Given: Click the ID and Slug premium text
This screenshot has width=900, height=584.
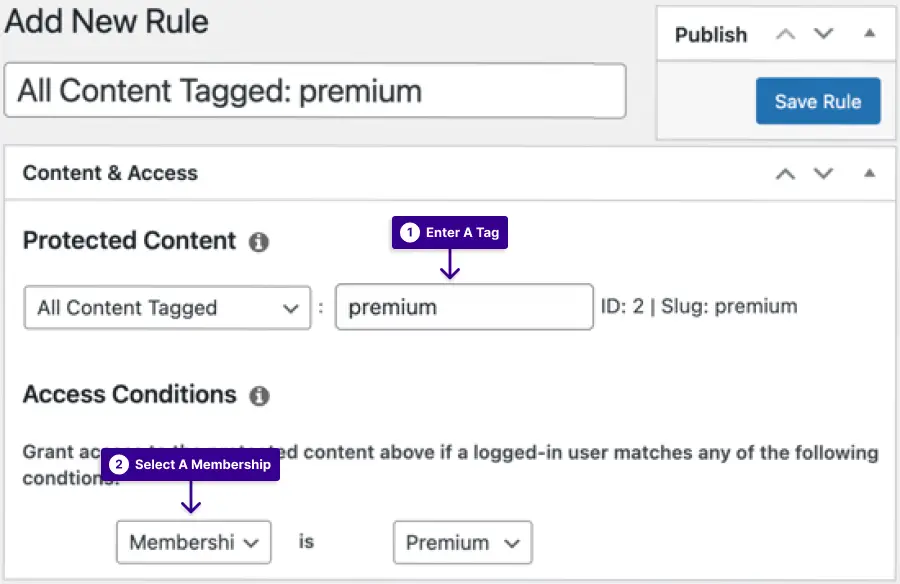Looking at the screenshot, I should [x=699, y=307].
